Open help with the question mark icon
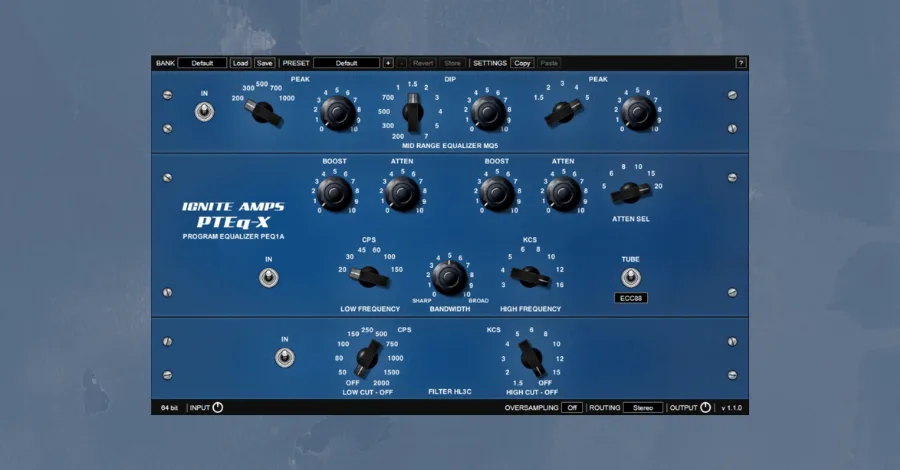The width and height of the screenshot is (900, 470). tap(741, 63)
